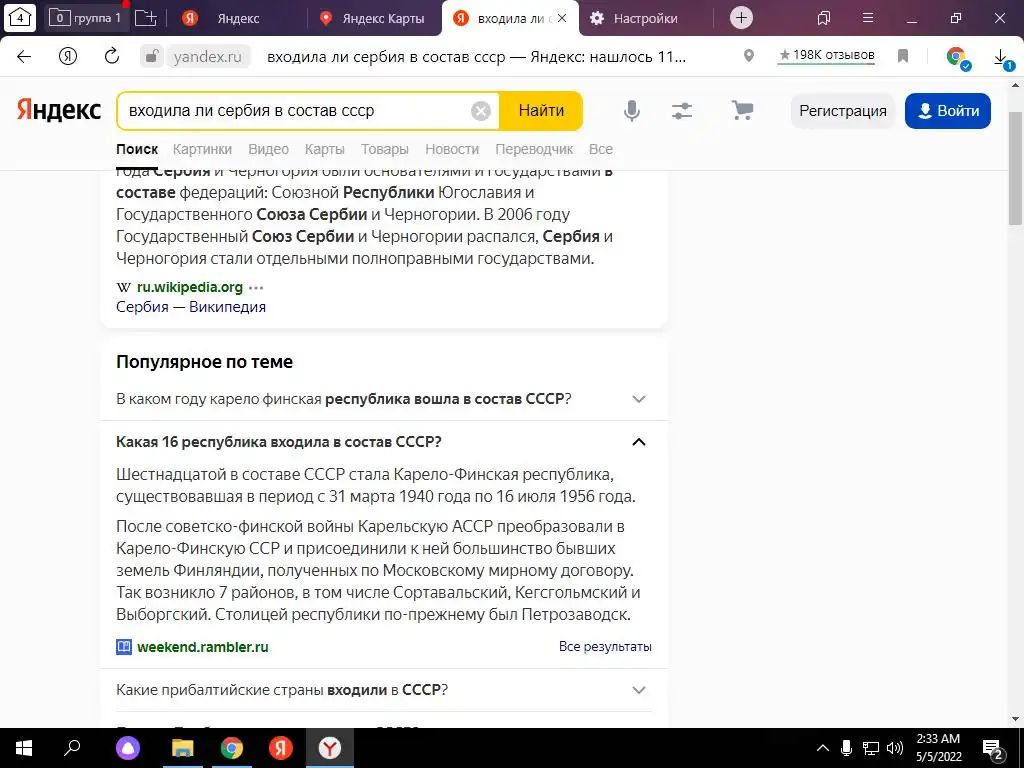Open the shopping cart icon
Image resolution: width=1024 pixels, height=768 pixels.
click(743, 110)
